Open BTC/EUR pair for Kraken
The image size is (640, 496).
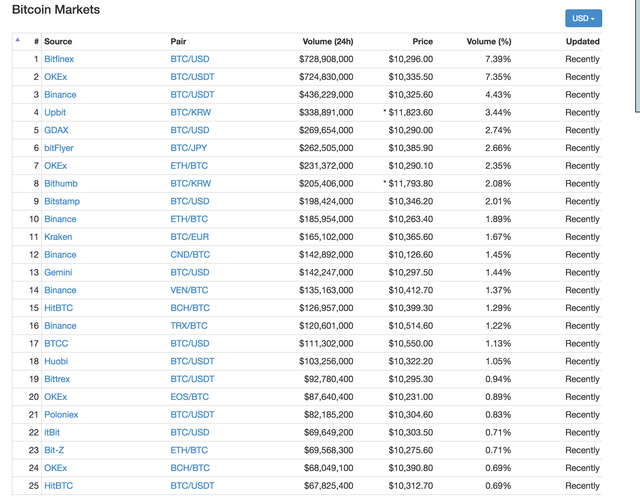[x=189, y=237]
